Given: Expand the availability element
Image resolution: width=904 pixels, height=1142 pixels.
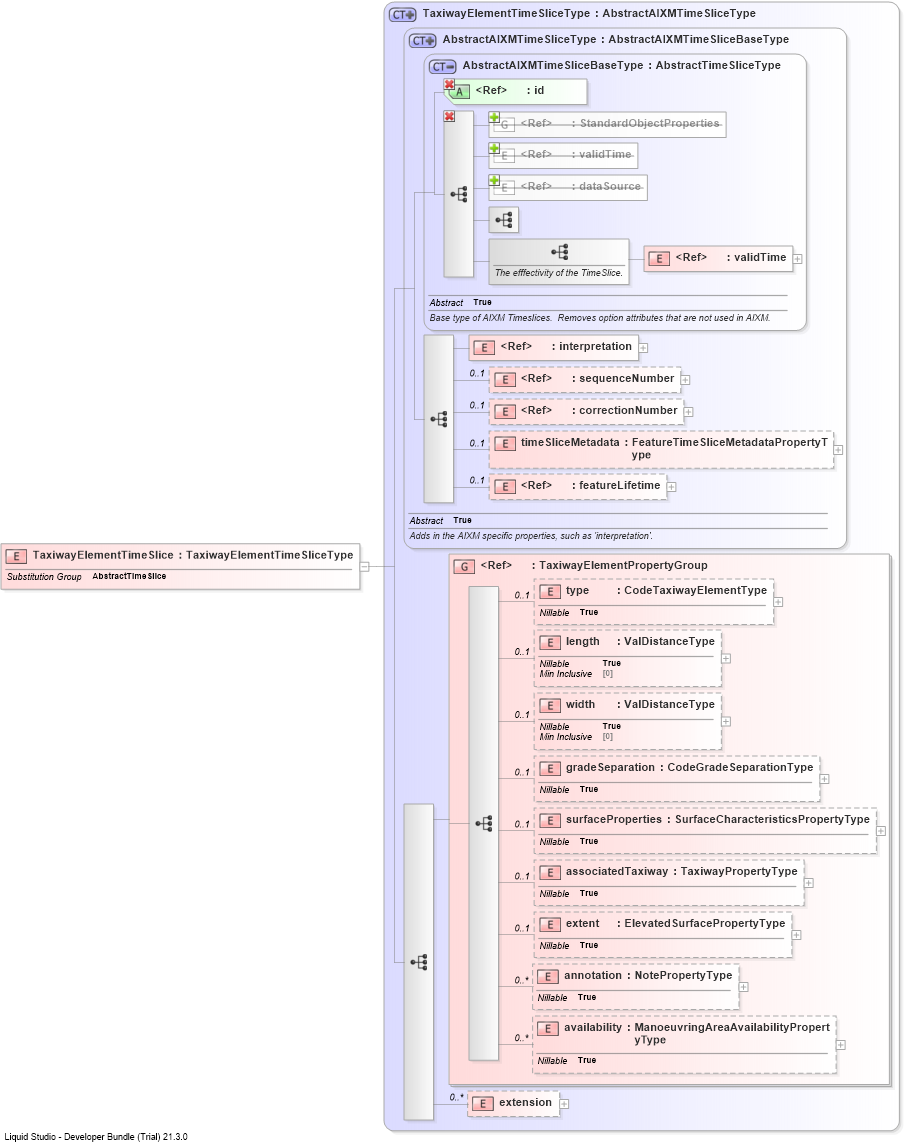Looking at the screenshot, I should 841,1045.
